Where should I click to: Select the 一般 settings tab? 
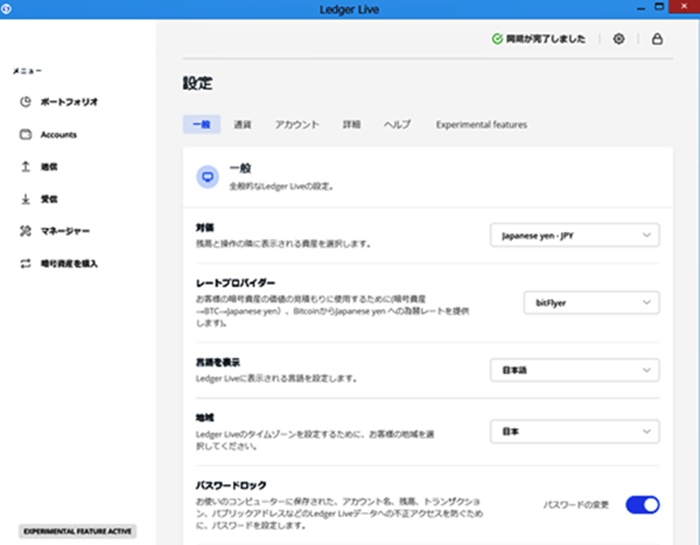tap(201, 124)
